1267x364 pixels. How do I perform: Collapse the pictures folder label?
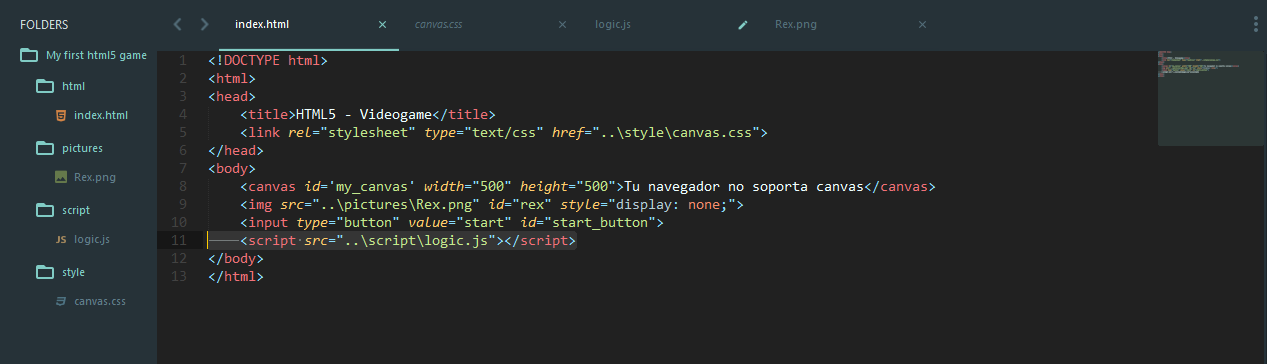pos(82,148)
